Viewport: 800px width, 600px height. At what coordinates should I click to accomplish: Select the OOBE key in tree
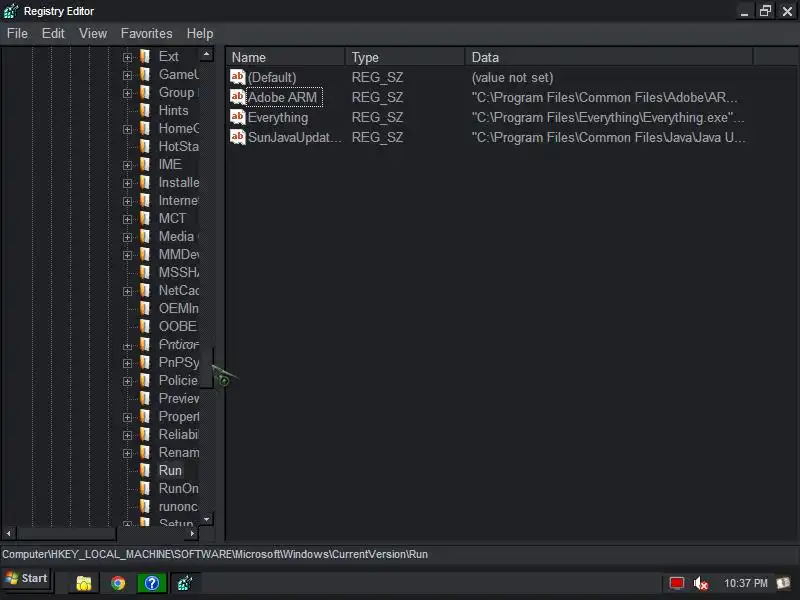click(x=178, y=327)
